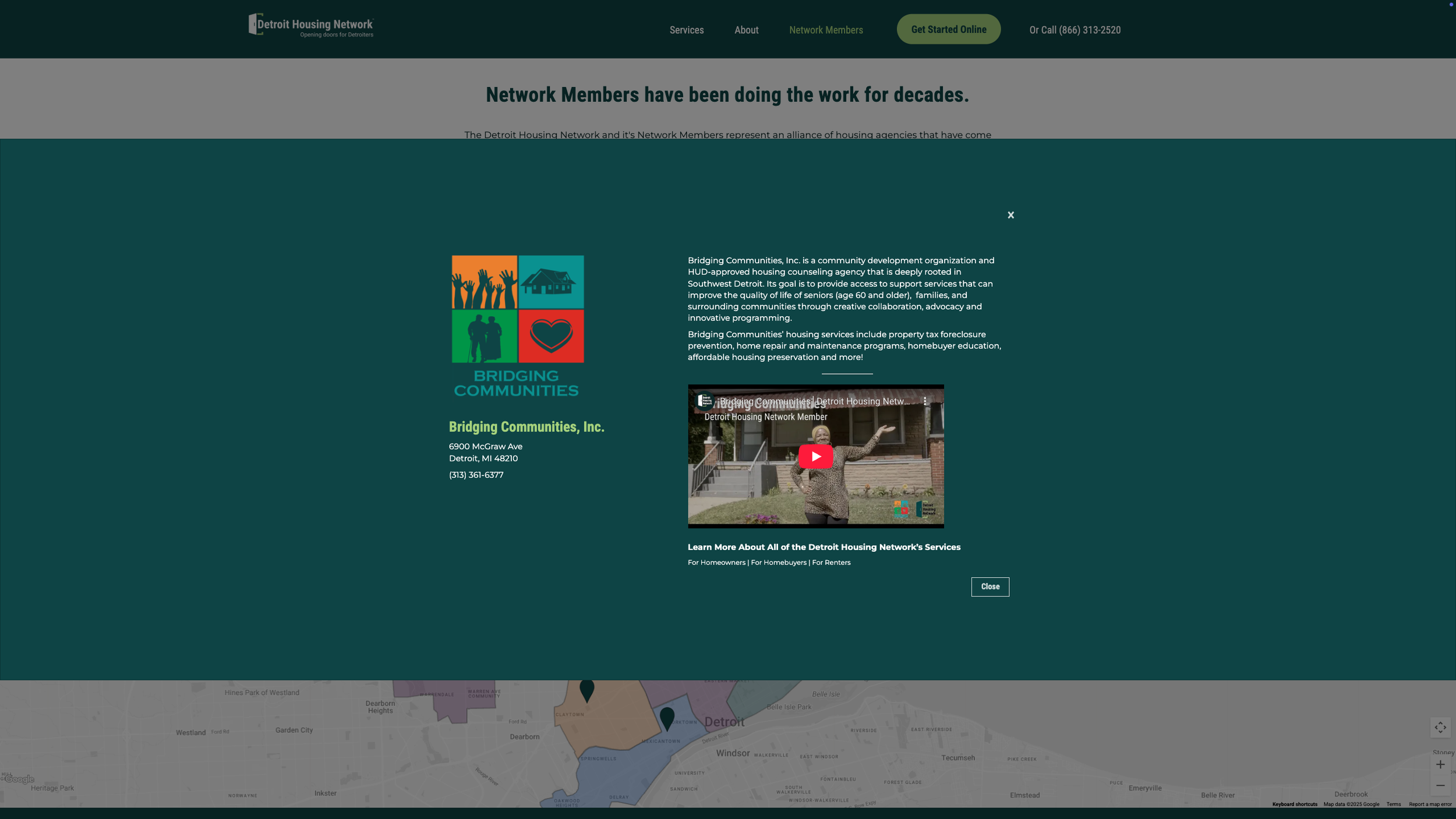Image resolution: width=1456 pixels, height=819 pixels.
Task: Open the For Renters link
Action: click(x=831, y=562)
